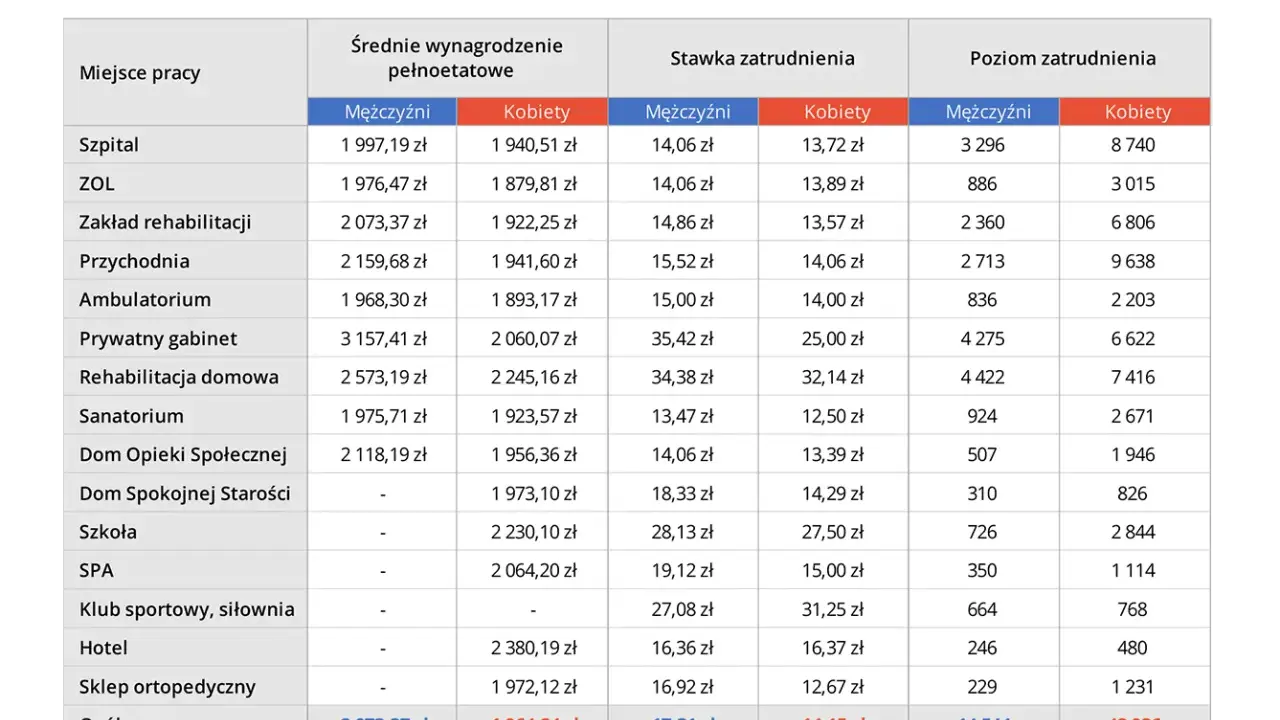Select the cell '1 879,81 zł'
This screenshot has width=1280, height=720.
click(x=534, y=184)
